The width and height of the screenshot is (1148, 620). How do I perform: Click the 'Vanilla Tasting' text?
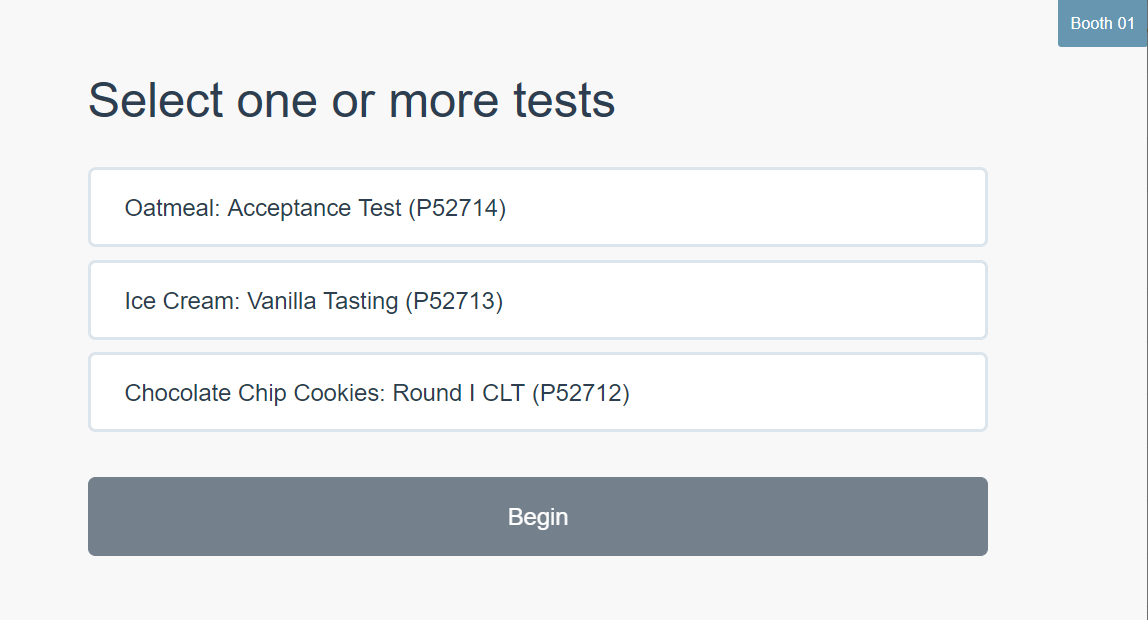[x=322, y=300]
